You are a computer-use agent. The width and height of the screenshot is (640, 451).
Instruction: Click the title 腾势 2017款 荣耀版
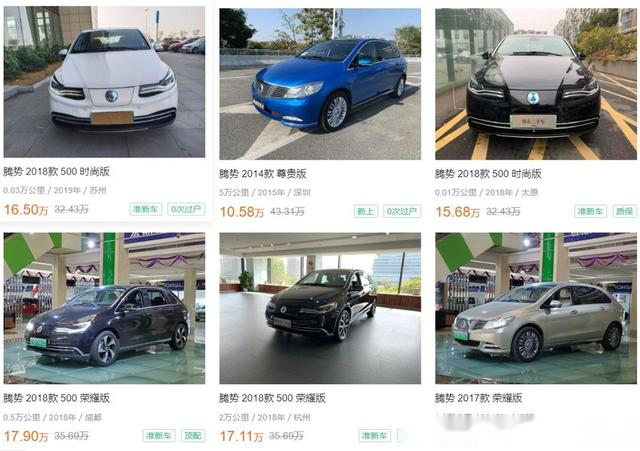pos(478,398)
